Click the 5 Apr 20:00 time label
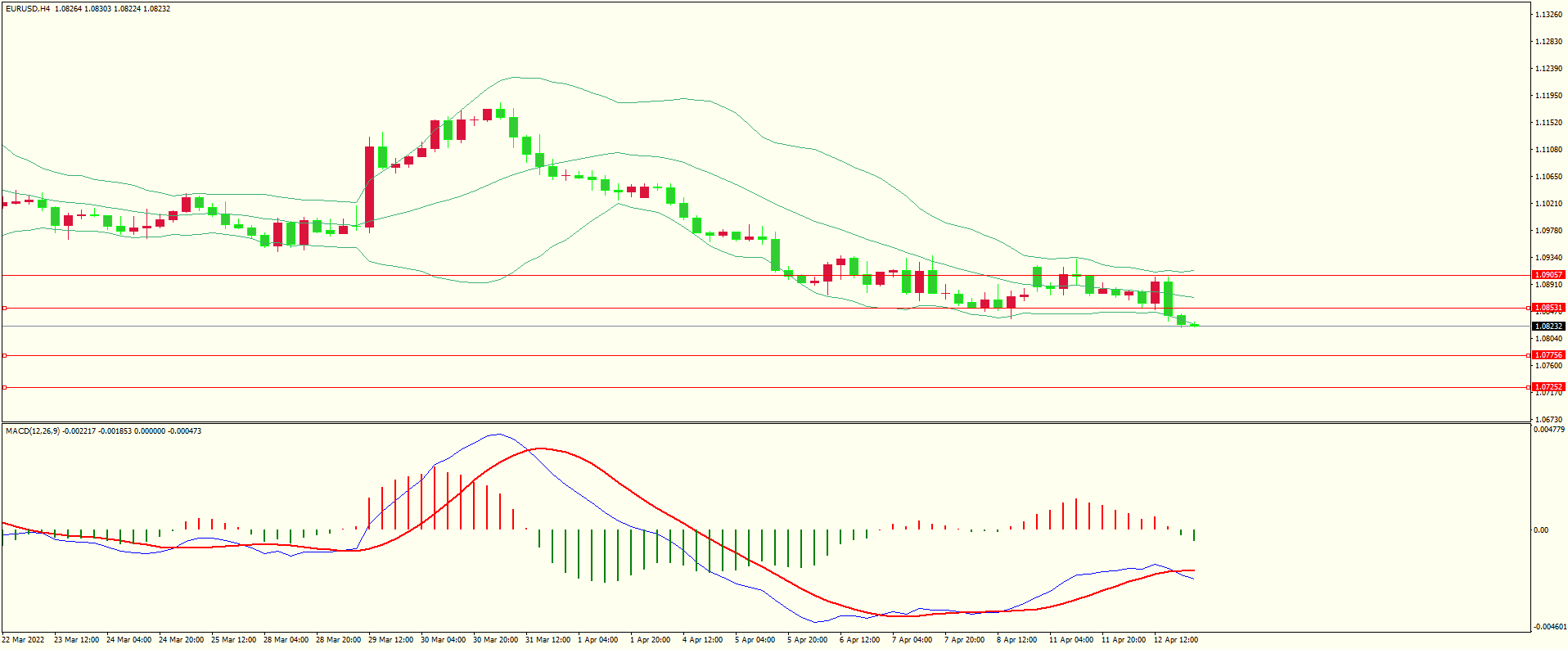The height and width of the screenshot is (649, 1568). [808, 640]
